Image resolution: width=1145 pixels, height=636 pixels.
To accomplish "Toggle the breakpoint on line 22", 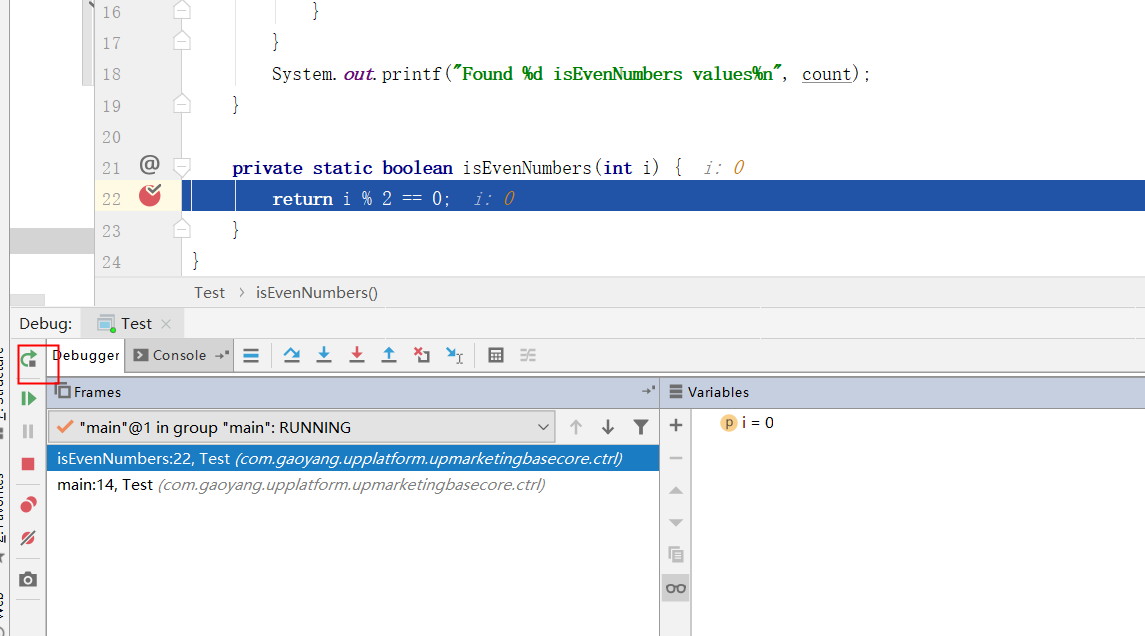I will pyautogui.click(x=150, y=196).
